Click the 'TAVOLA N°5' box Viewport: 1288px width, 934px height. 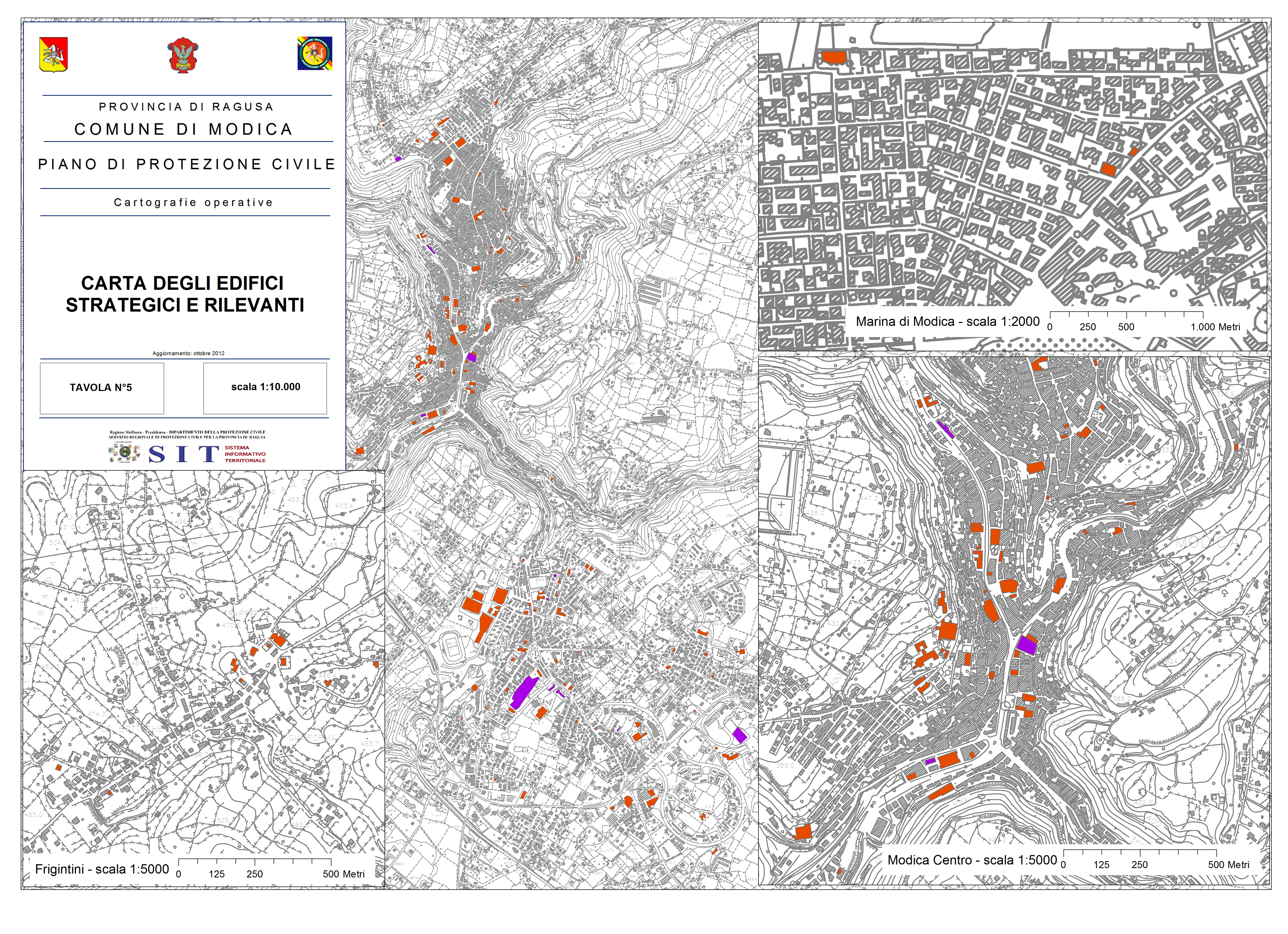[102, 388]
